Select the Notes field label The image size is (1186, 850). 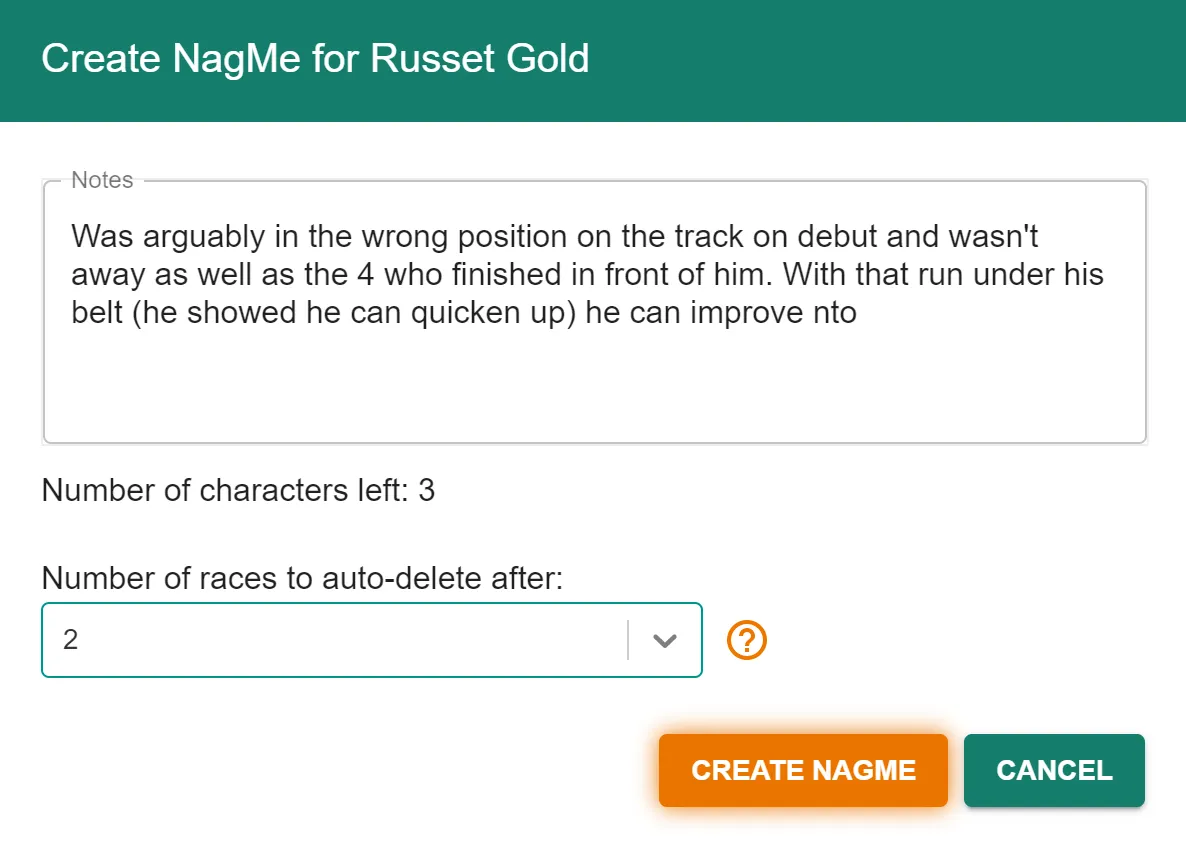(x=102, y=180)
